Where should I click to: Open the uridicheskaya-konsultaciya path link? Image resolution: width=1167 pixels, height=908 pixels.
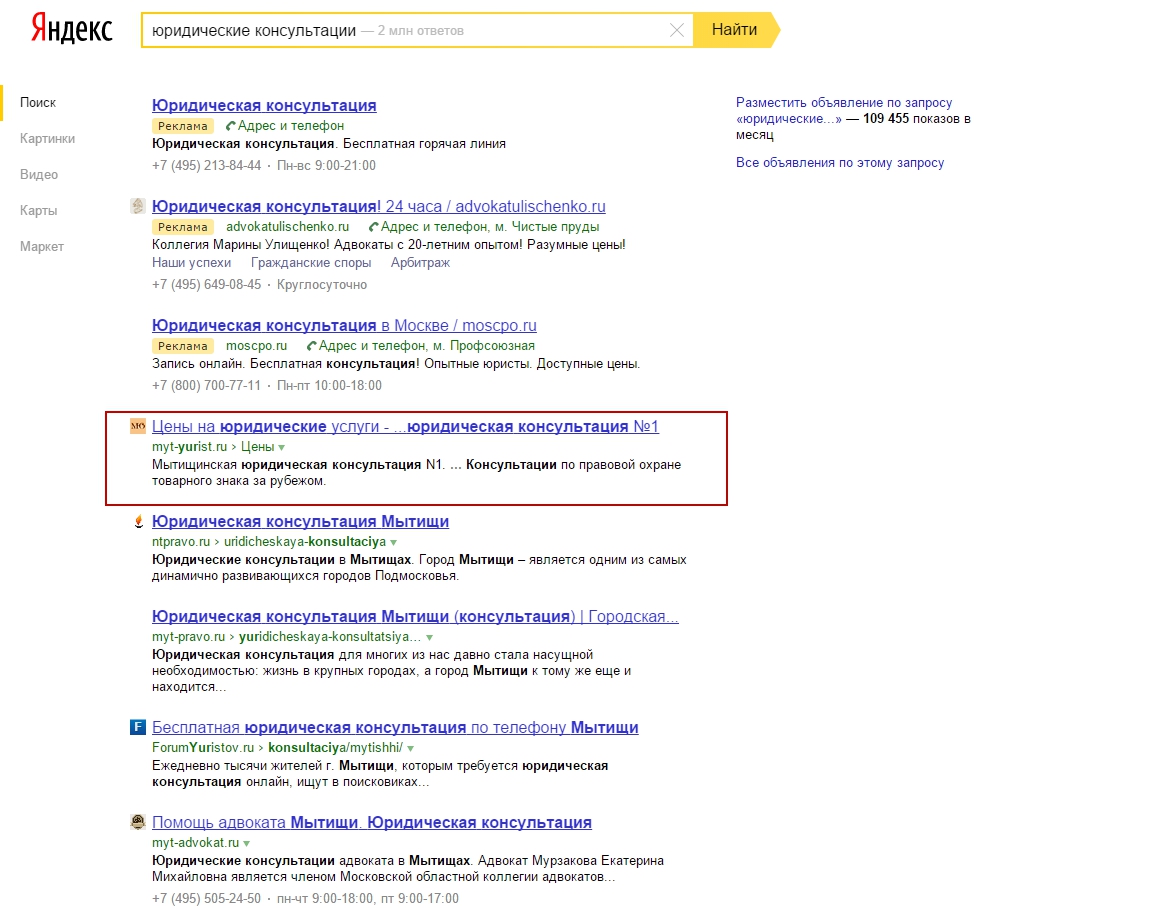point(305,542)
